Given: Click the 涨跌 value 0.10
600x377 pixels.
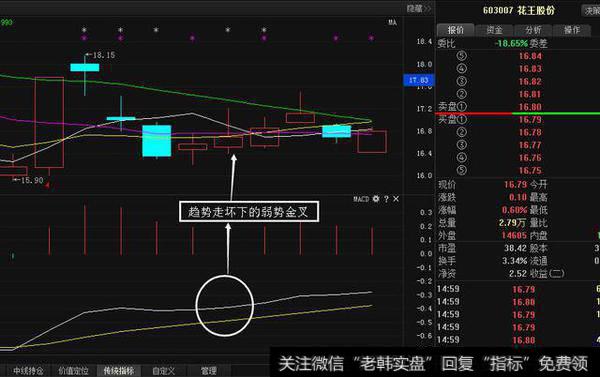Looking at the screenshot, I should [x=518, y=197].
